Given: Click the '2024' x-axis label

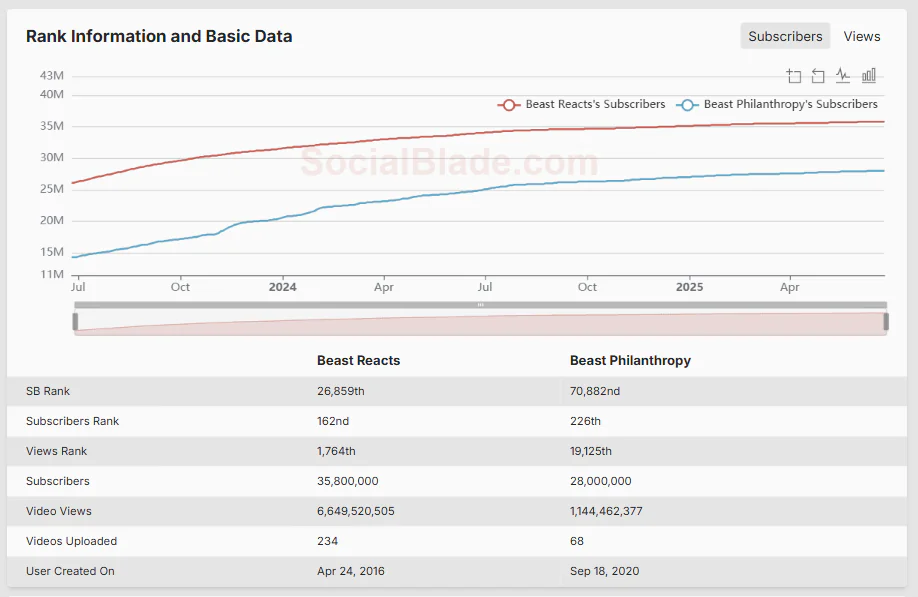Looking at the screenshot, I should click(283, 287).
